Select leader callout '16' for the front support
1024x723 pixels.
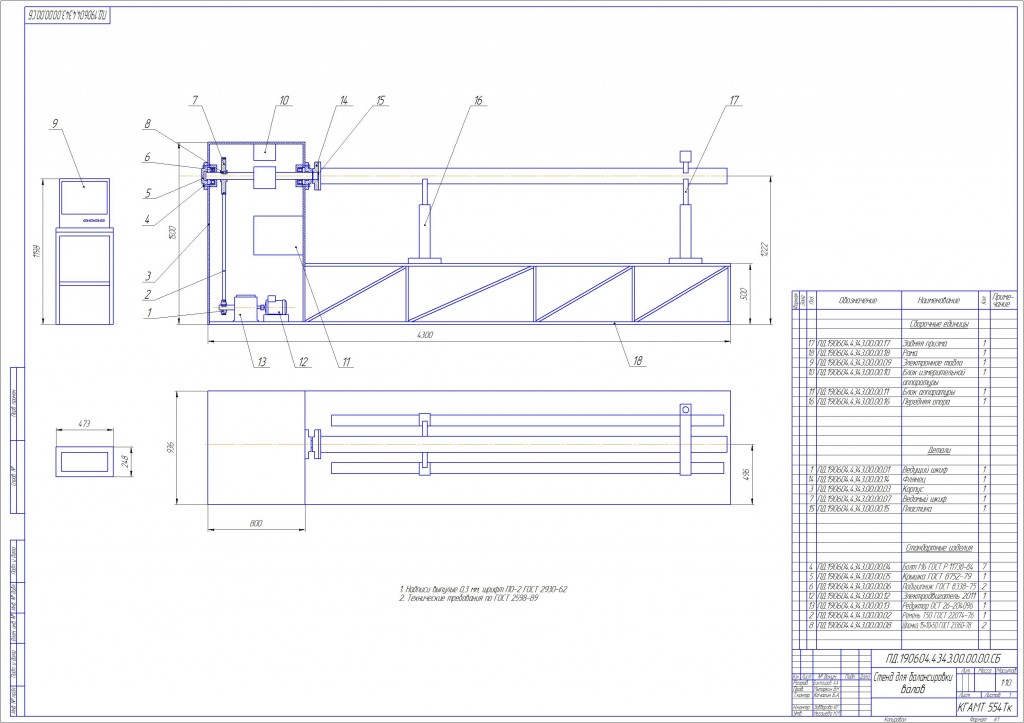point(479,101)
